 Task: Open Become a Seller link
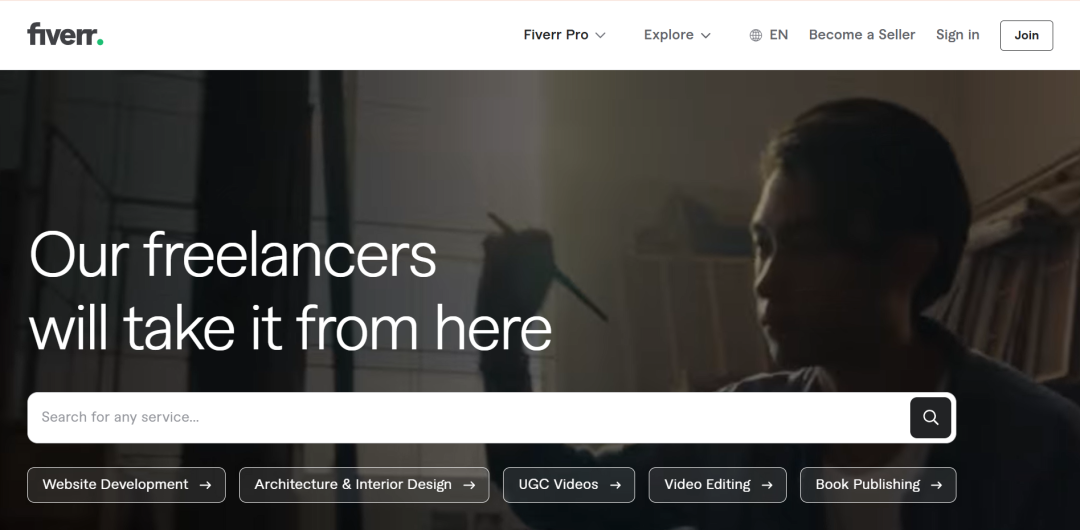point(862,34)
